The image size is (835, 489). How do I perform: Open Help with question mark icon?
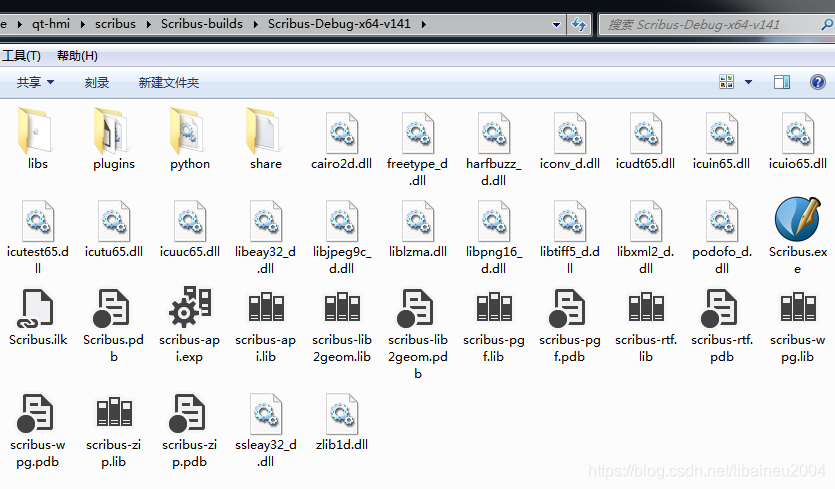pyautogui.click(x=817, y=82)
